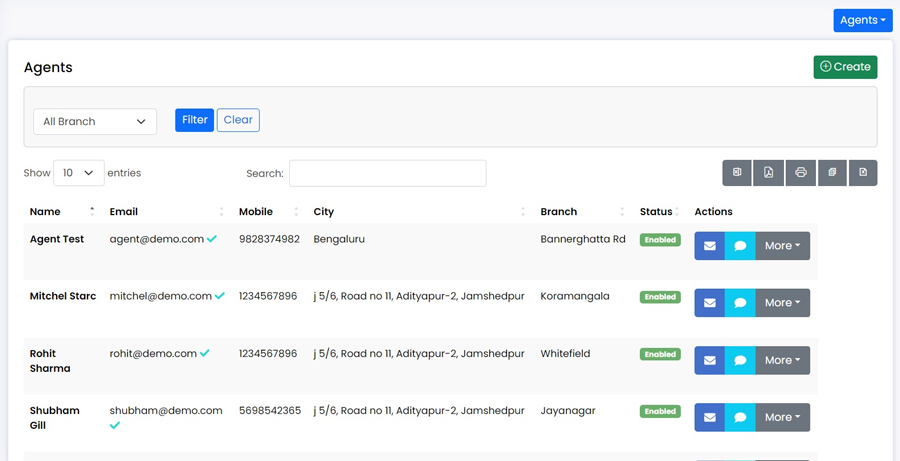This screenshot has height=461, width=900.
Task: Apply the branch Filter
Action: (x=195, y=120)
